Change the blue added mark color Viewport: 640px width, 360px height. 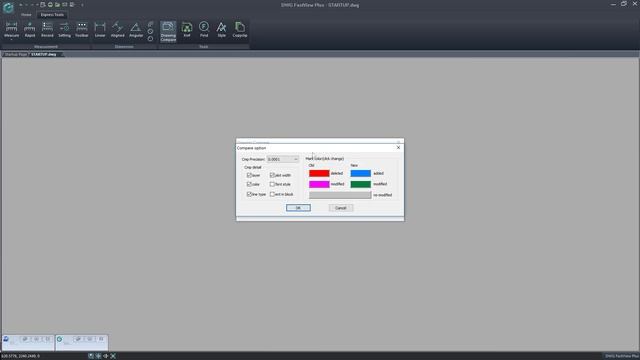(361, 173)
